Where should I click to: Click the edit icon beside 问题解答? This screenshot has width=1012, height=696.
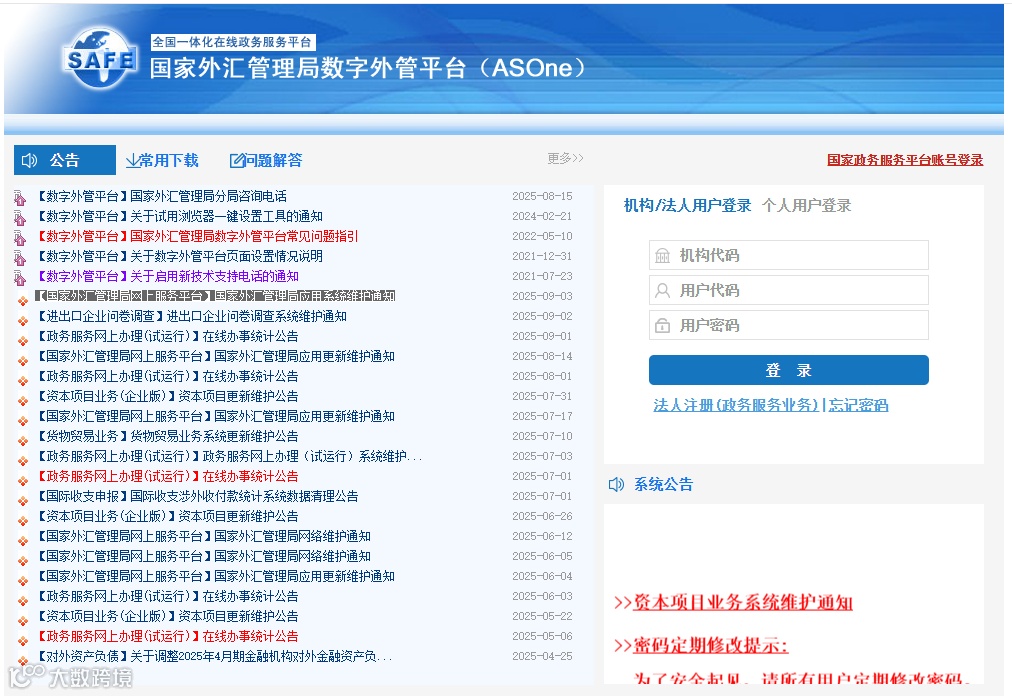click(x=237, y=160)
